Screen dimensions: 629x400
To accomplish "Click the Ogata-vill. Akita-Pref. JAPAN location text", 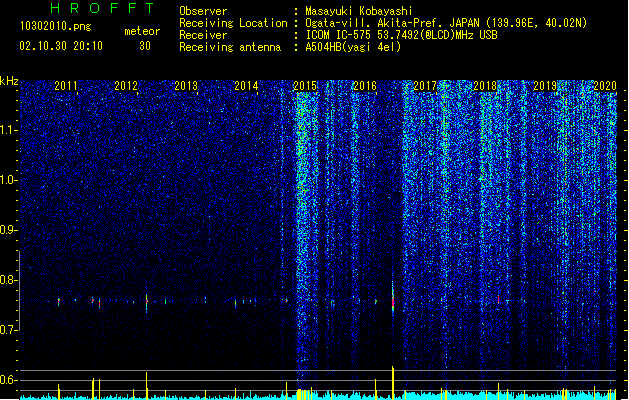I will [x=392, y=23].
